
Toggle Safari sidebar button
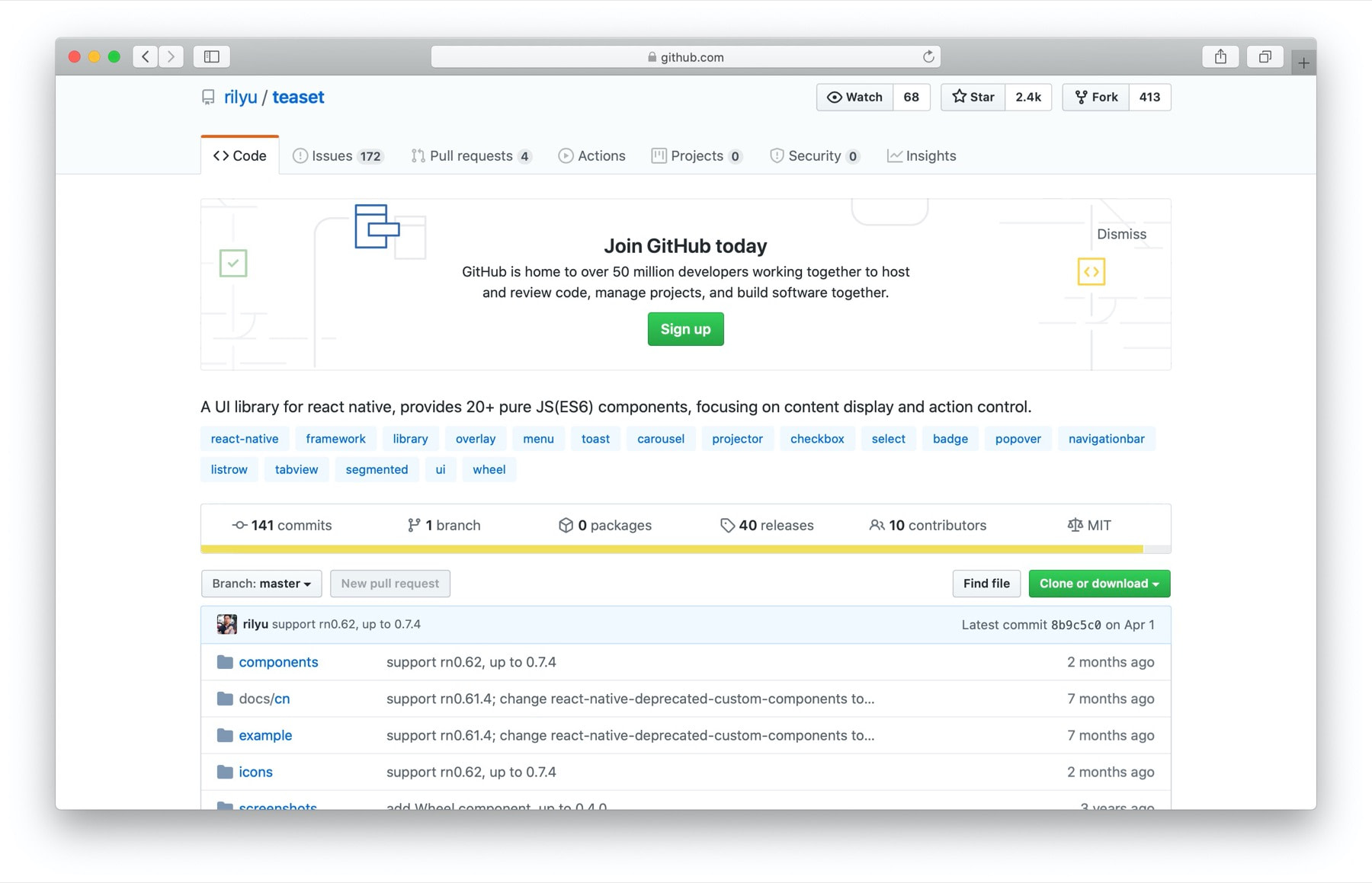coord(212,56)
